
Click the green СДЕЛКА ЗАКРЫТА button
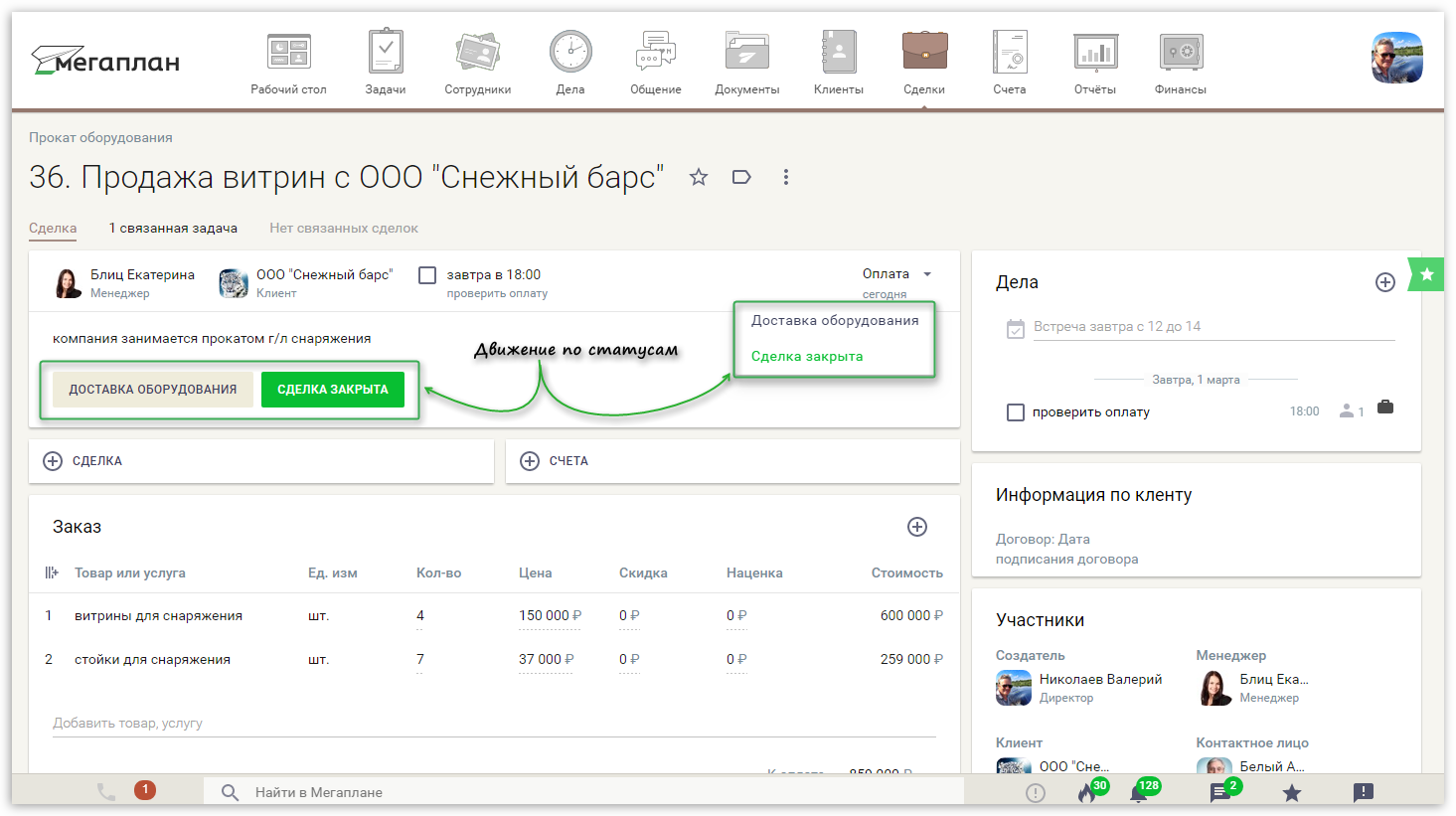pyautogui.click(x=333, y=390)
